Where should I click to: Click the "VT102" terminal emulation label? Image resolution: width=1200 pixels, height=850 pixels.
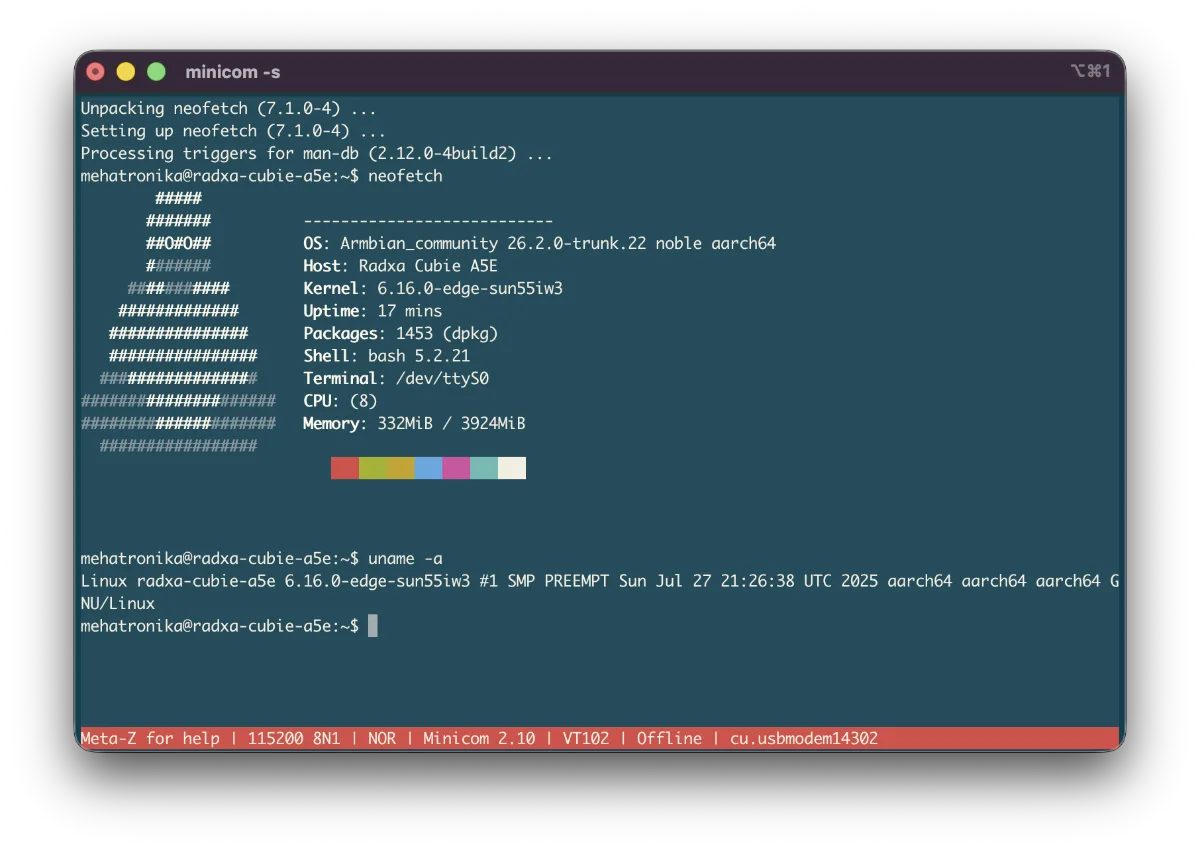click(x=586, y=738)
